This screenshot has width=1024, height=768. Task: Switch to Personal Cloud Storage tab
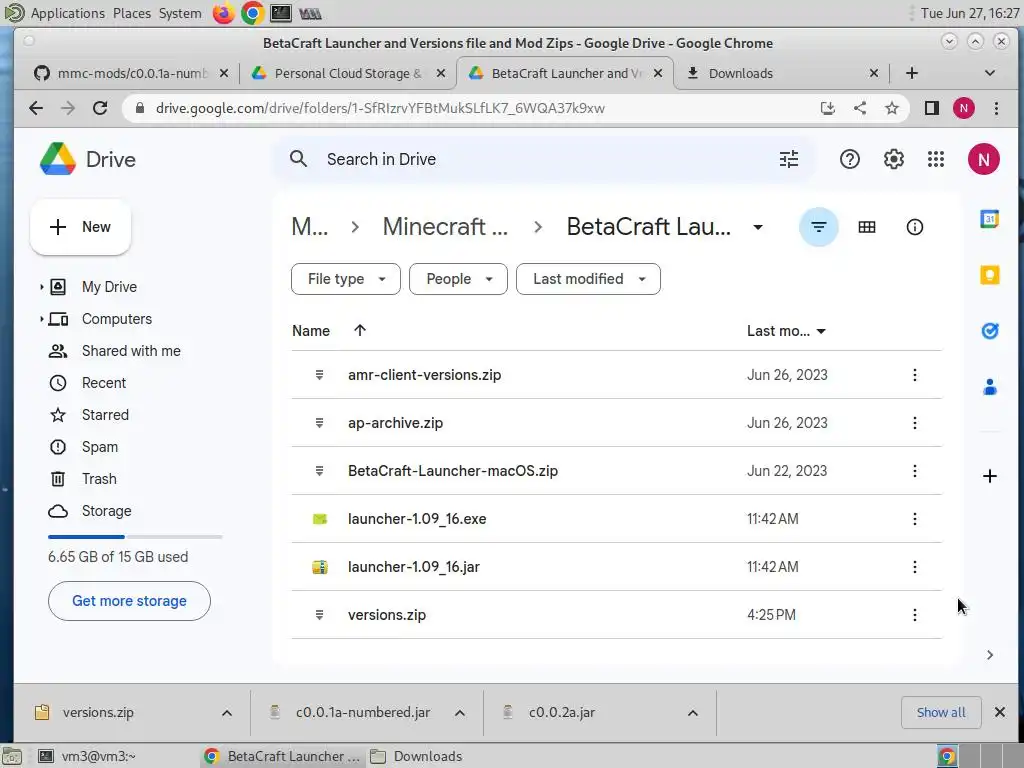[x=348, y=73]
